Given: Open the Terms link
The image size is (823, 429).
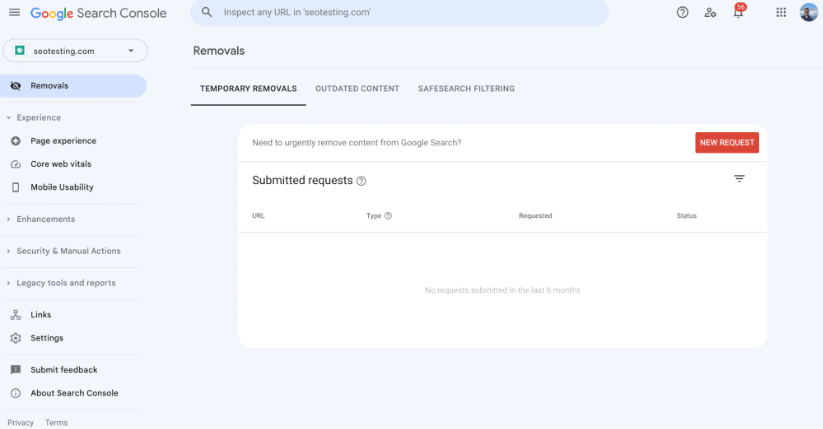Looking at the screenshot, I should pos(56,422).
